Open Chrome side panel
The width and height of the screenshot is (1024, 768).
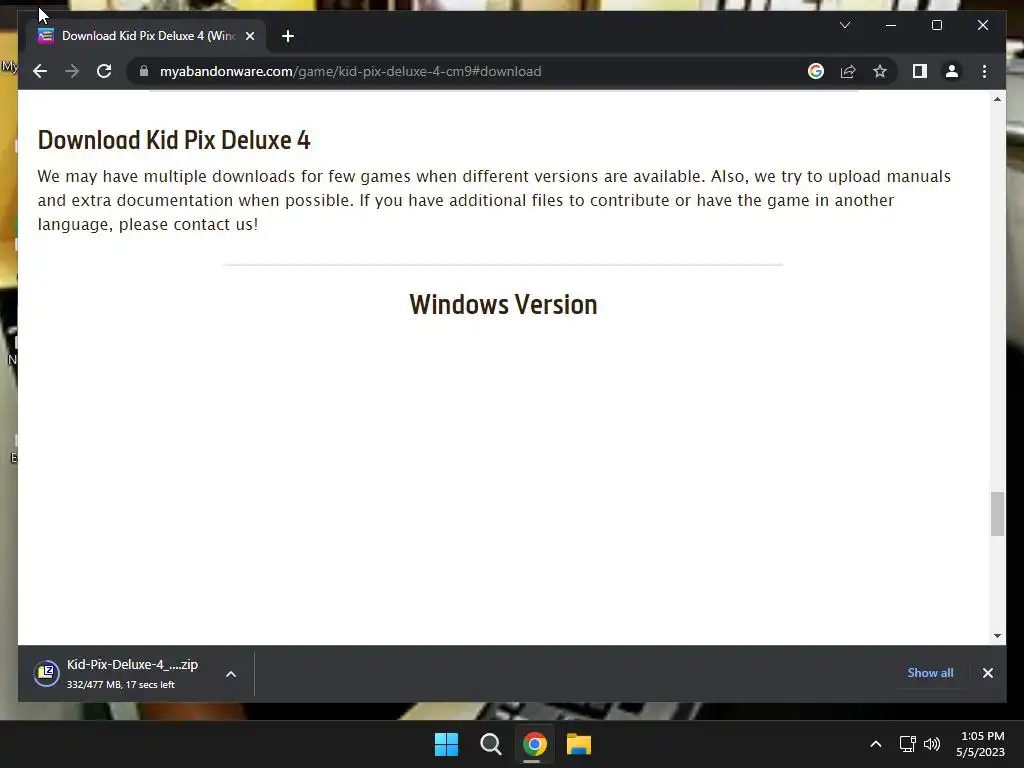[x=920, y=71]
